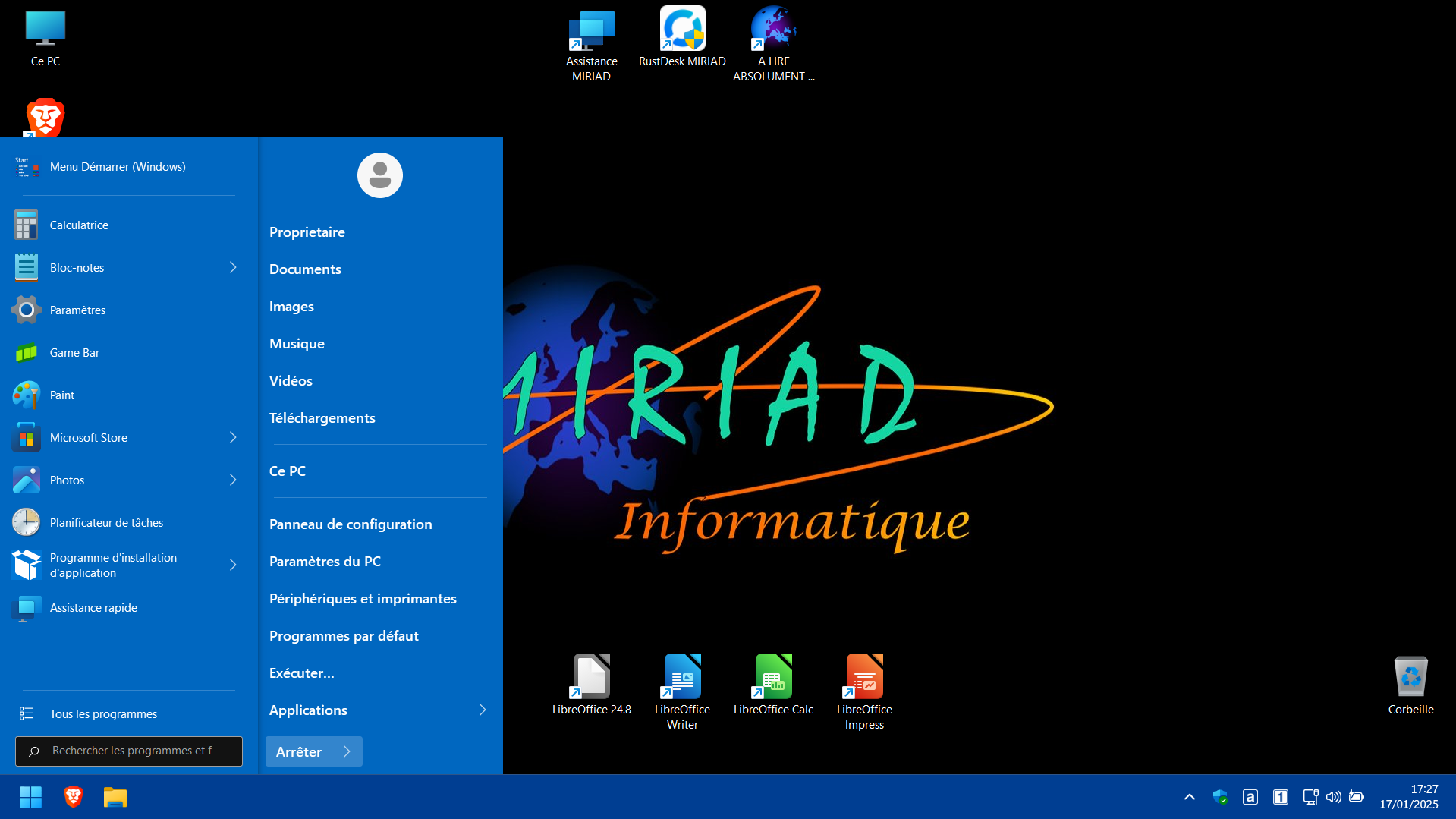This screenshot has width=1456, height=819.
Task: Open the Planificateur de tâches clock icon
Action: (x=26, y=523)
